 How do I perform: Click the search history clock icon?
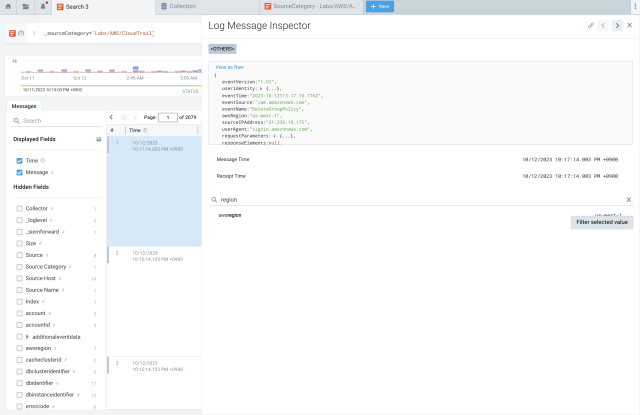[21, 33]
